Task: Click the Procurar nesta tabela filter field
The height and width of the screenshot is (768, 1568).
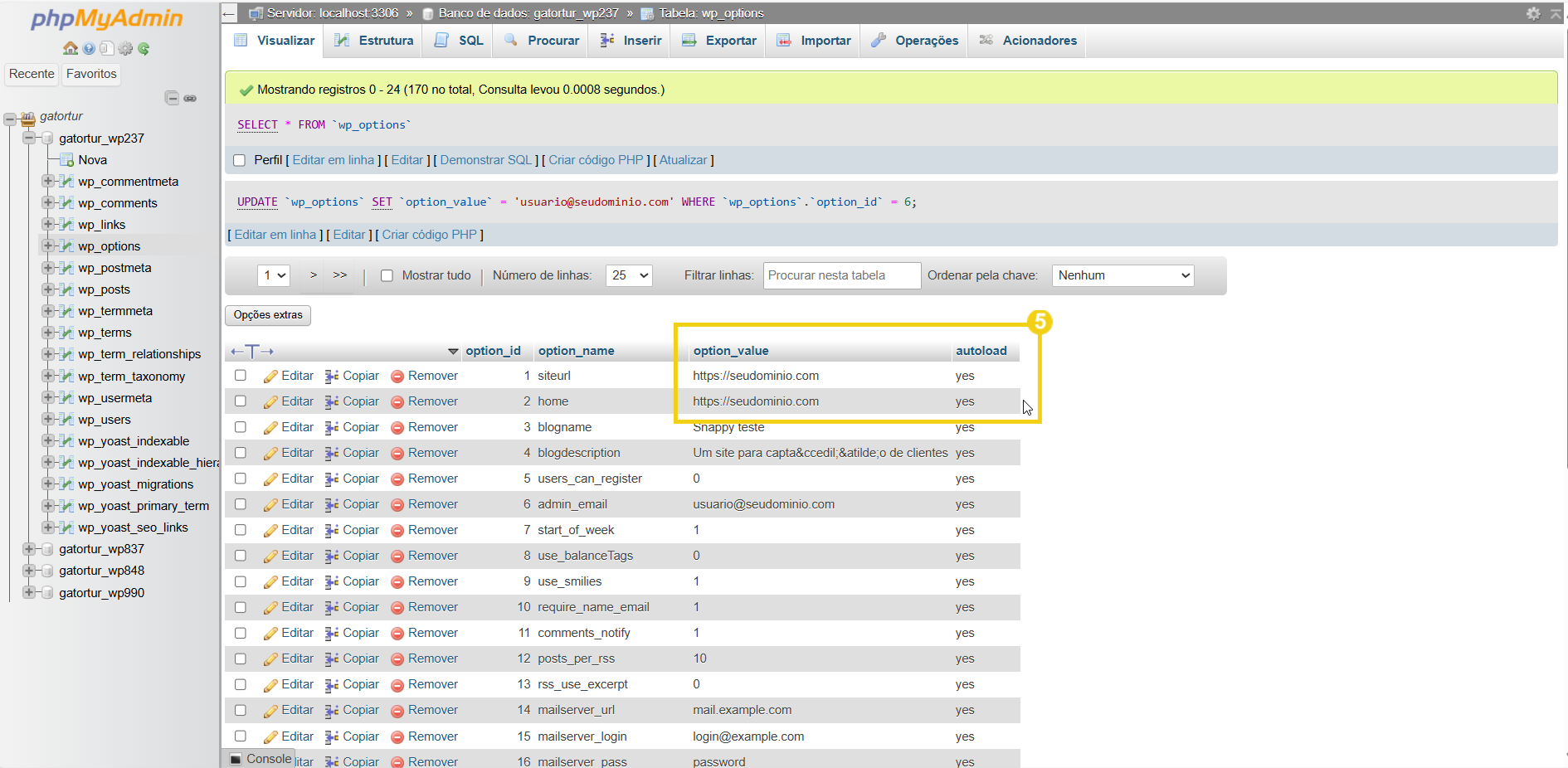Action: [x=841, y=275]
